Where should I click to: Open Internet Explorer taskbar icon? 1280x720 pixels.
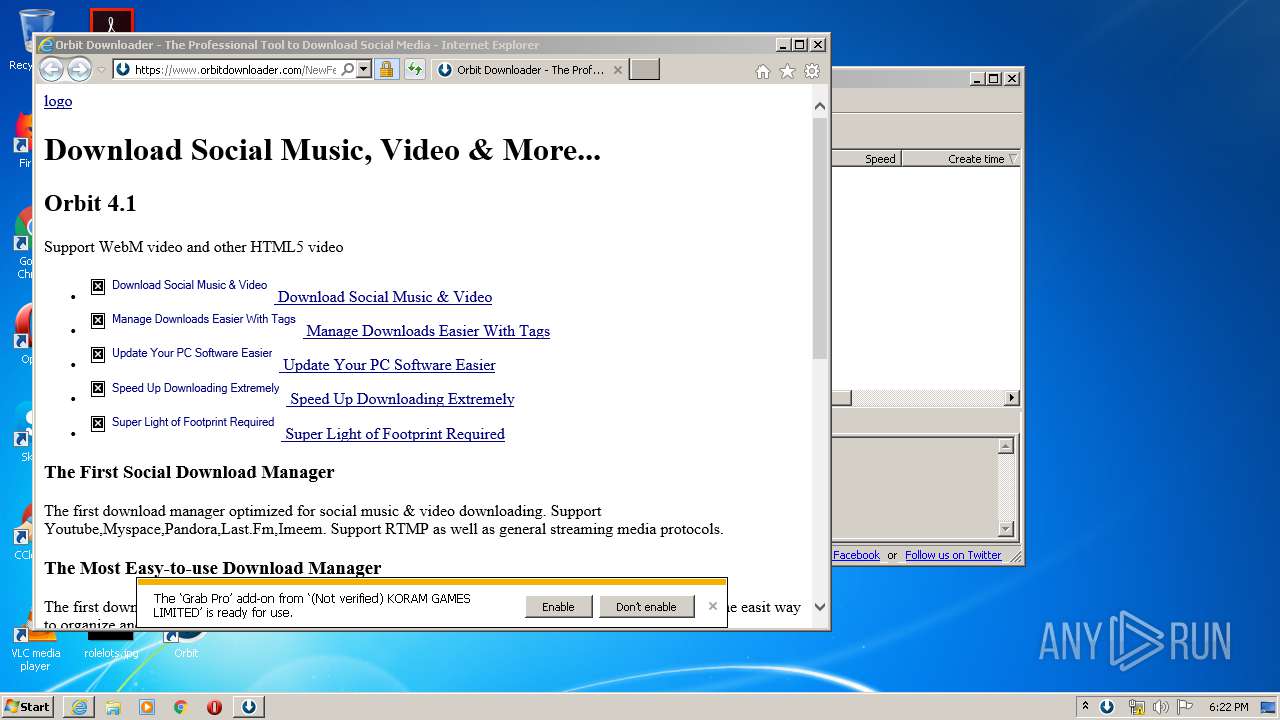[79, 707]
